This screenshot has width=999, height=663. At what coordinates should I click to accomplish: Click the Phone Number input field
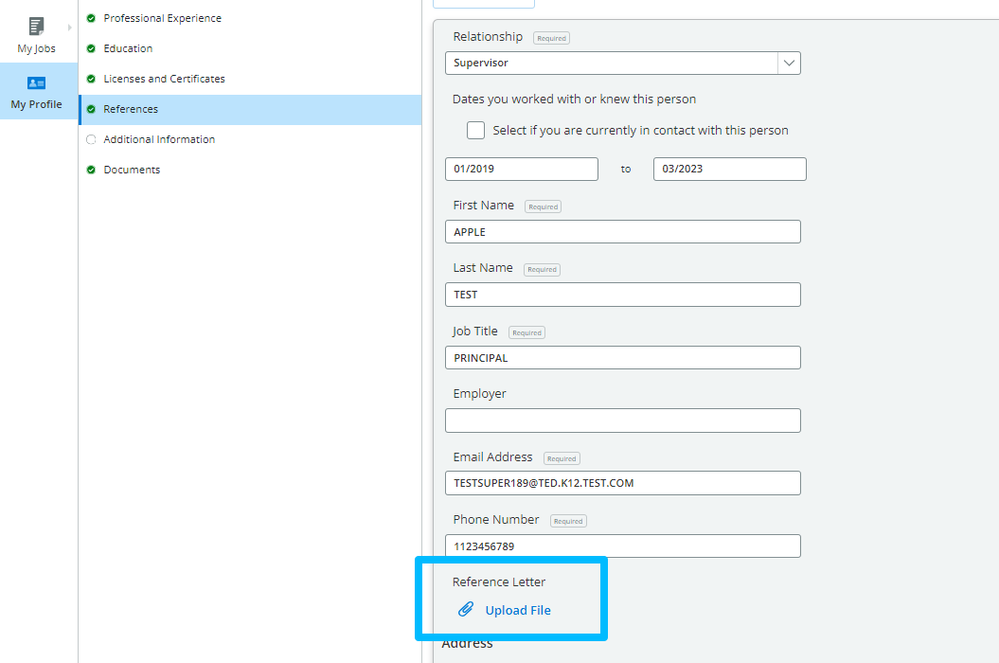pos(622,545)
